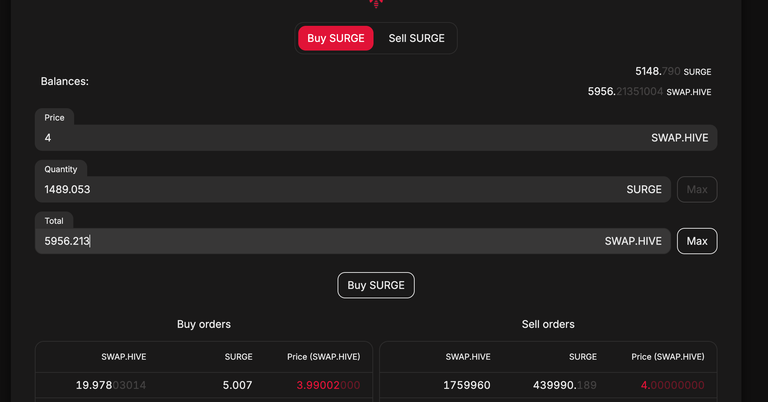
Task: Click the Buy orders heading
Action: 204,324
